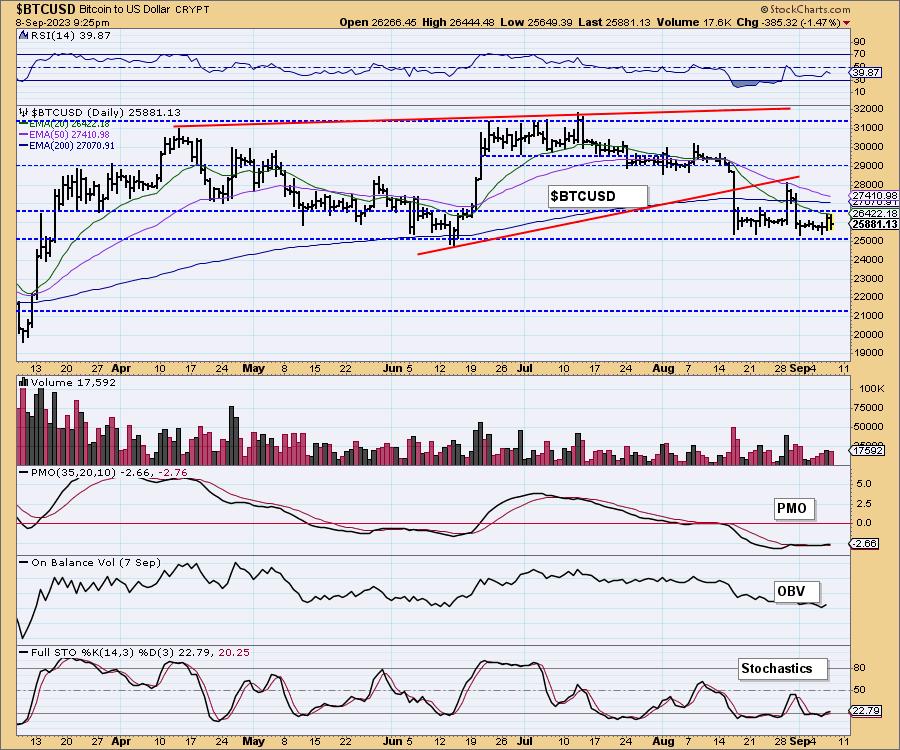Click the 39.87 RSI axis value tag
Viewport: 900px width, 750px height.
coord(866,72)
